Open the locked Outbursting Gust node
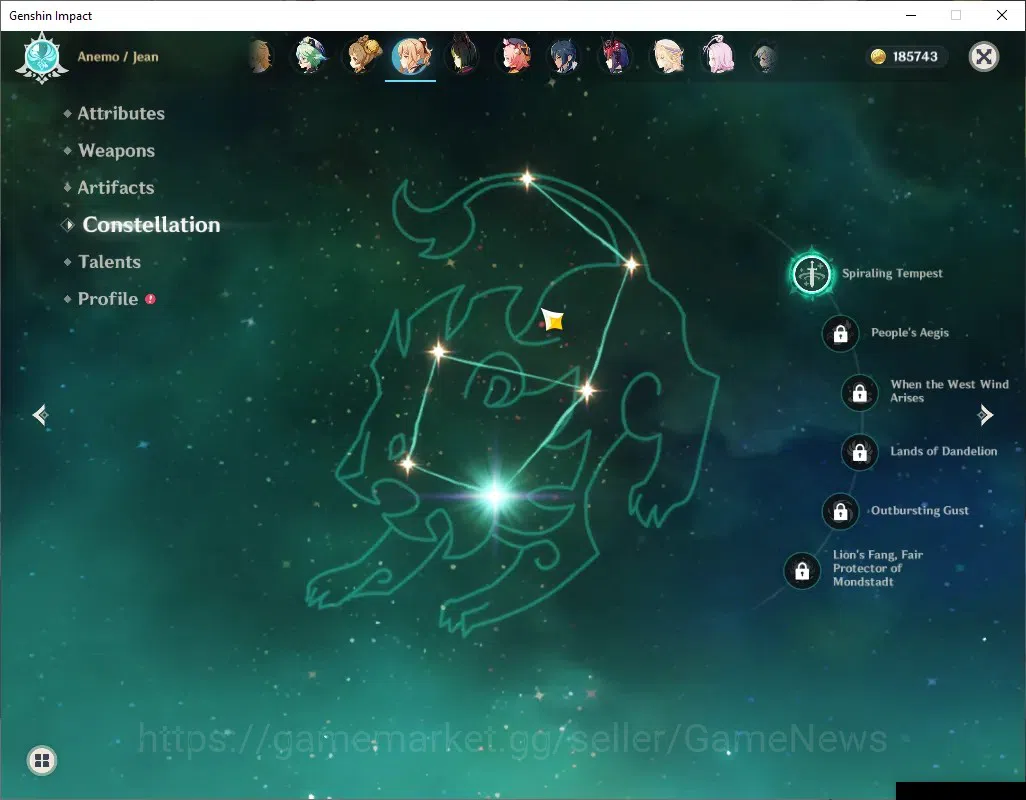The width and height of the screenshot is (1026, 800). coord(840,512)
